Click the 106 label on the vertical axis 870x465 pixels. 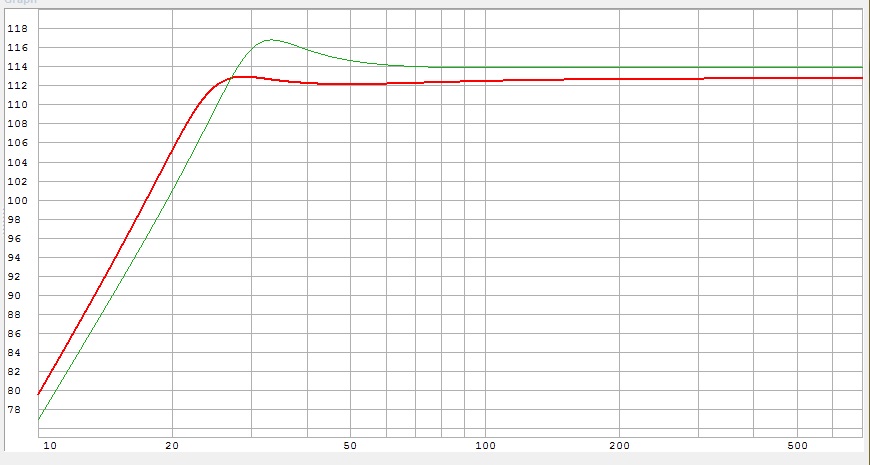pyautogui.click(x=18, y=143)
